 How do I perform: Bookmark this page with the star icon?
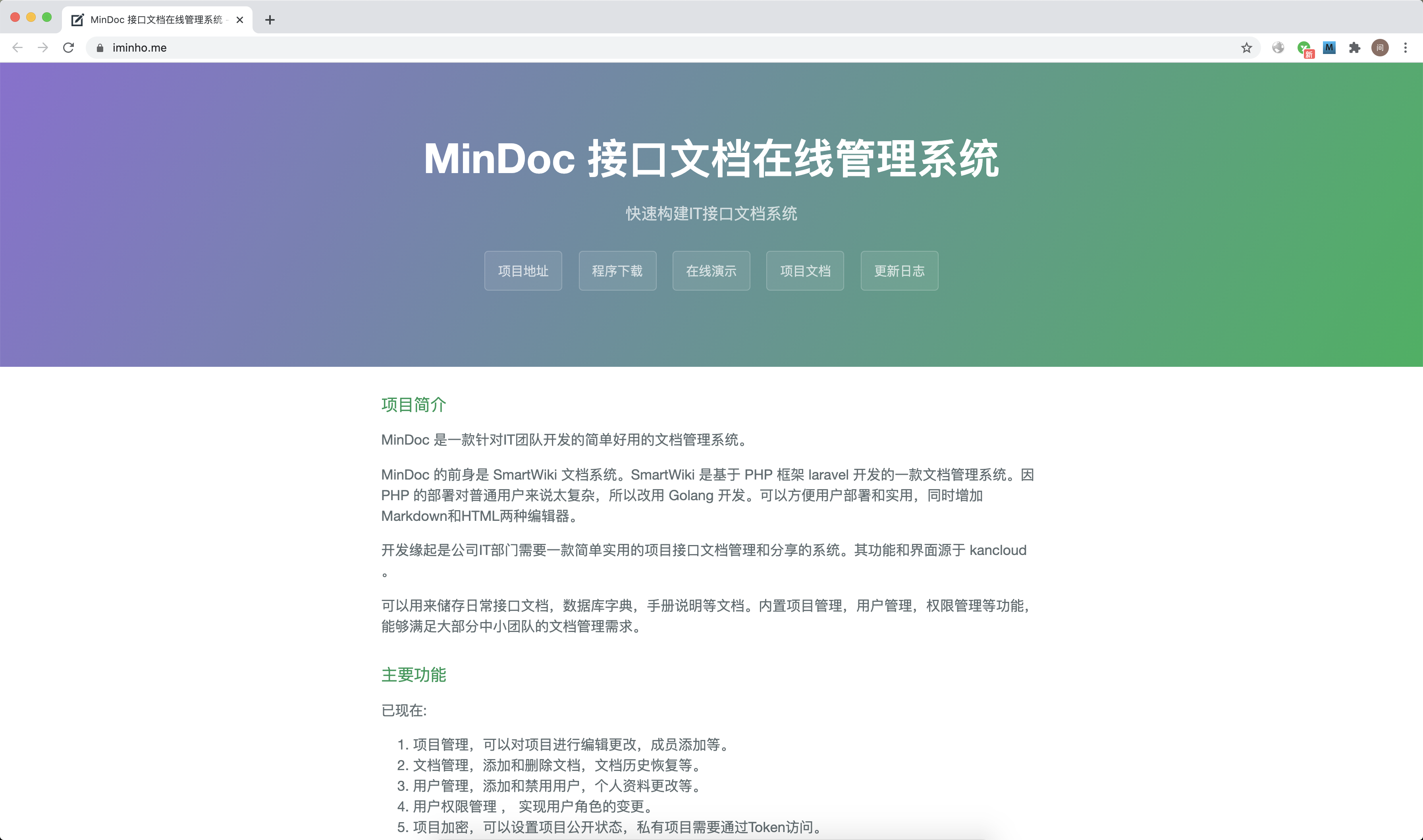[1246, 48]
